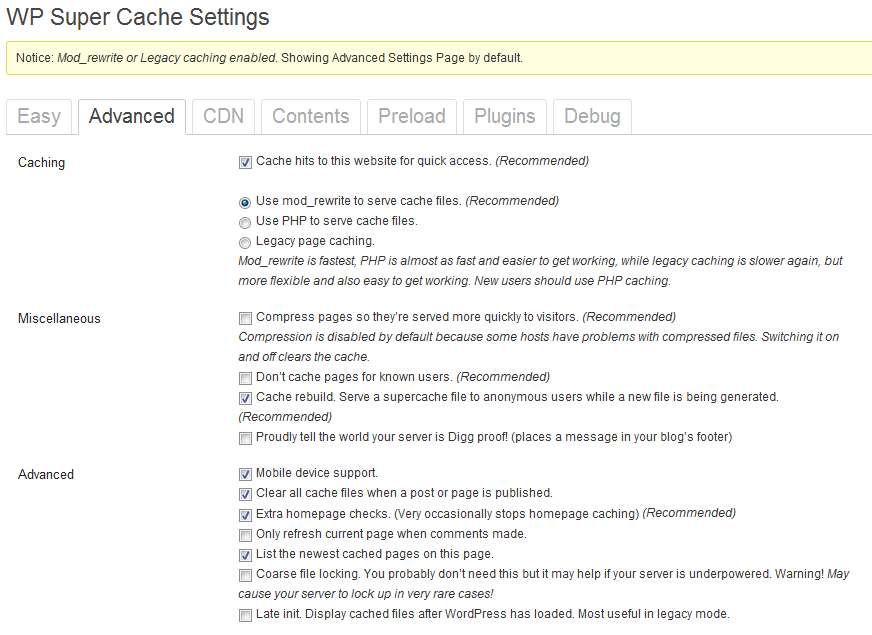The image size is (872, 635).
Task: Click 'Compression is disabled by default' note
Action: 538,346
